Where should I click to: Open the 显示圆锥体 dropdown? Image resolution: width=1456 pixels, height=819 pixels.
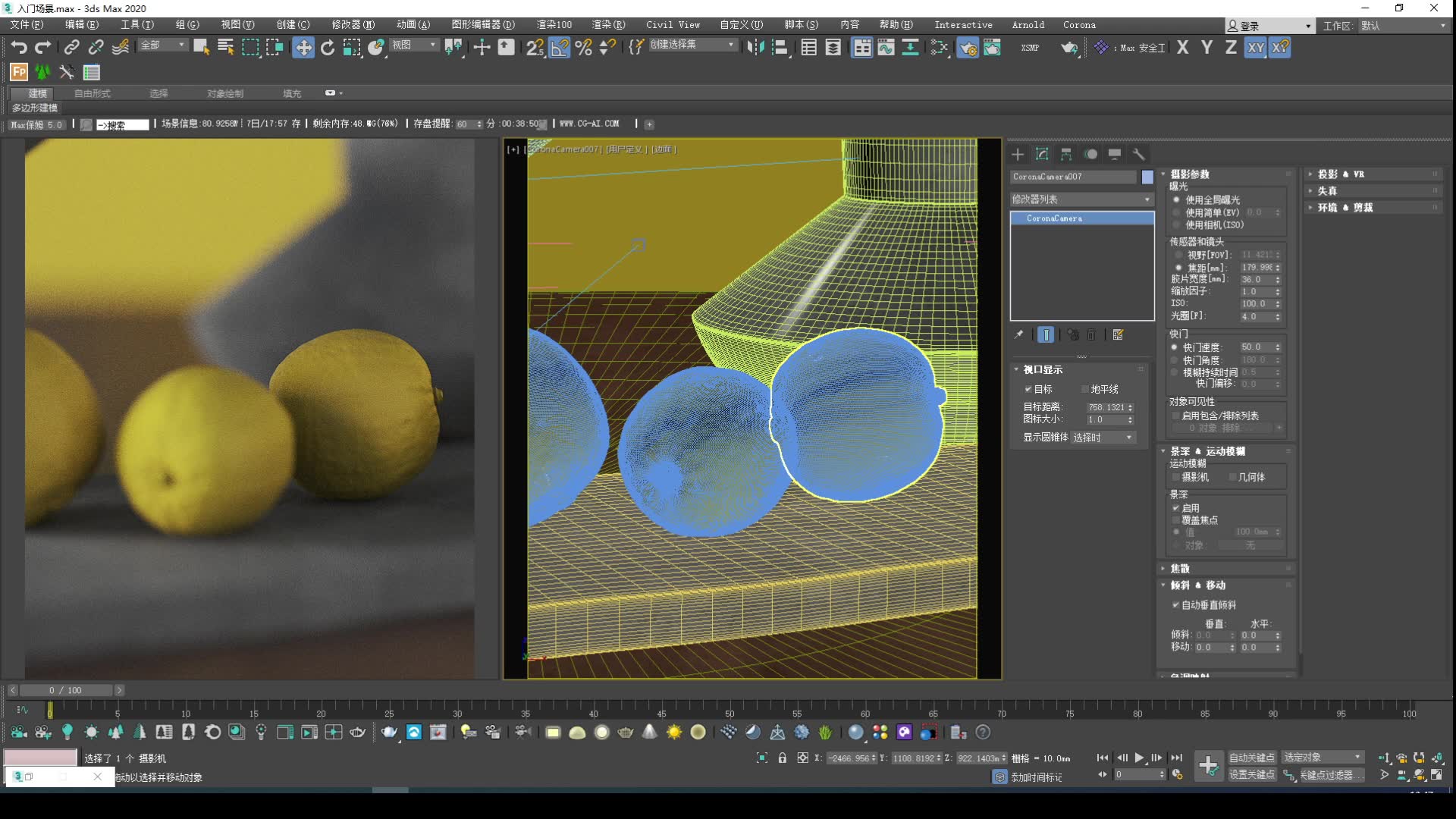1103,438
